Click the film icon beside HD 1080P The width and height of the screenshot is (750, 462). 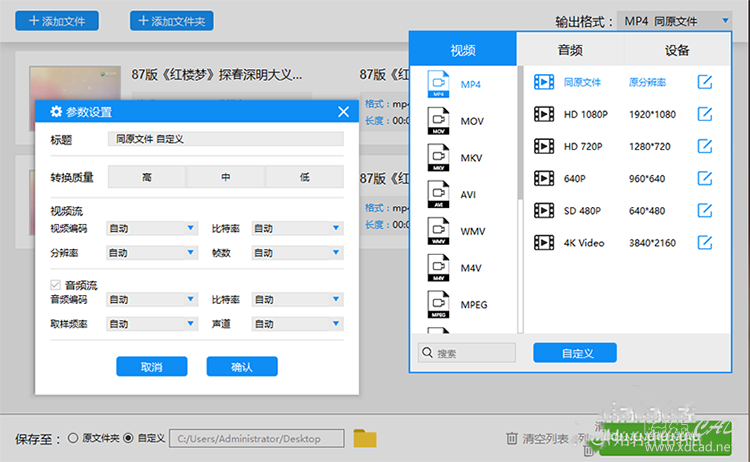(544, 114)
